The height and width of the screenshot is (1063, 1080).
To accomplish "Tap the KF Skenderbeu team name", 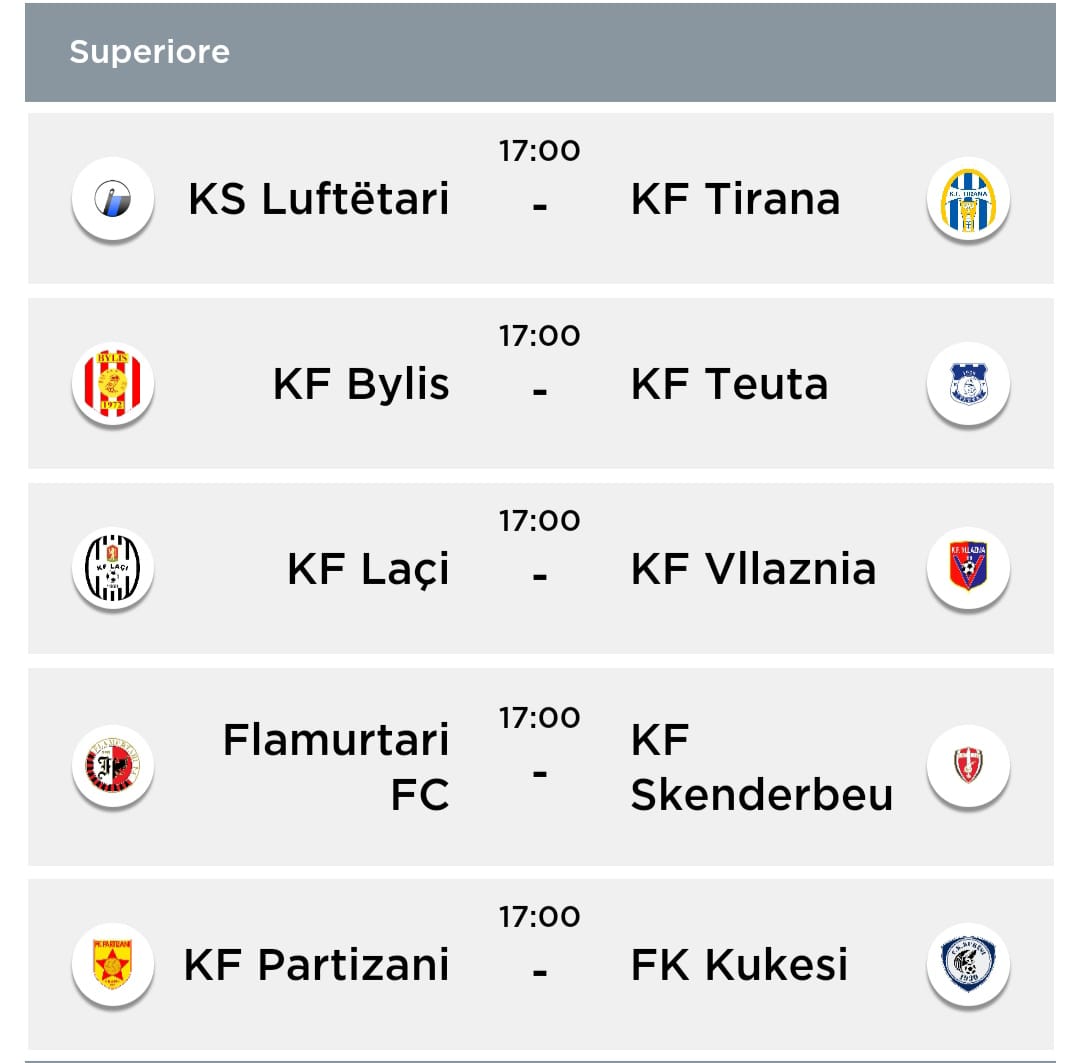I will (761, 767).
